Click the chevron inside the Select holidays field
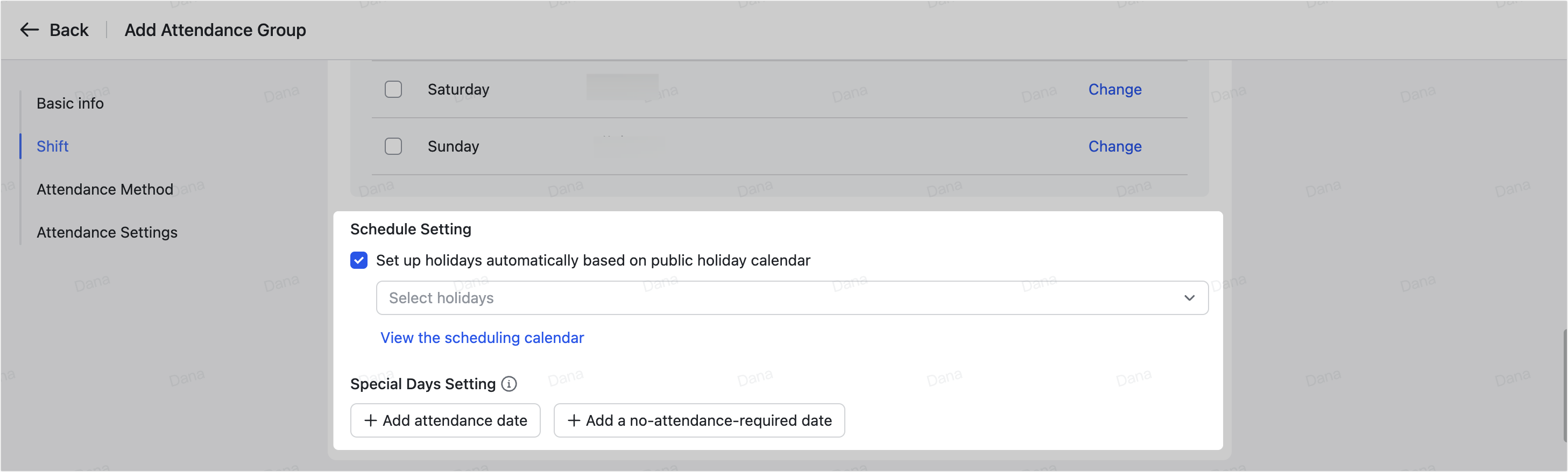 pos(1190,297)
